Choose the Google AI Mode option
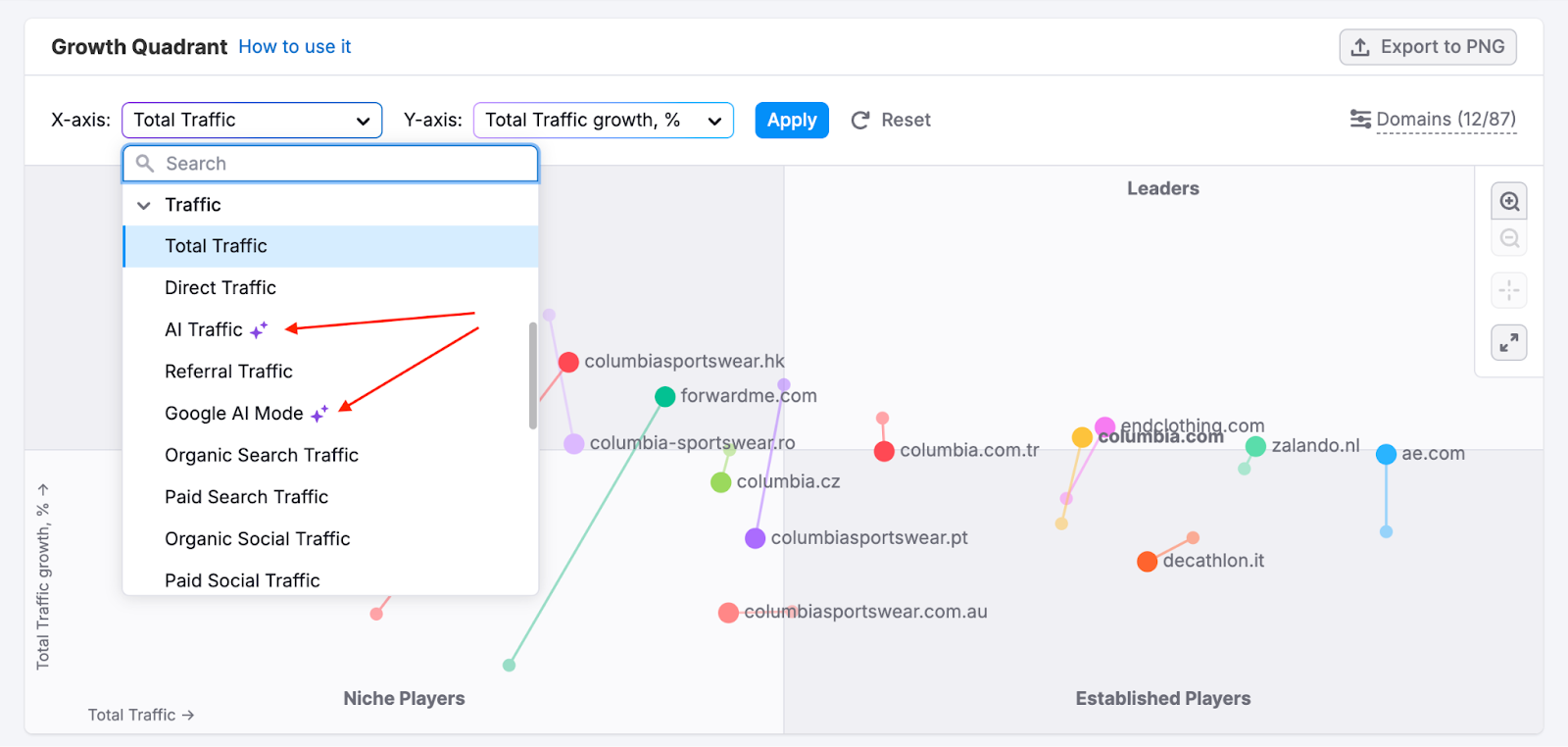1568x747 pixels. (234, 414)
